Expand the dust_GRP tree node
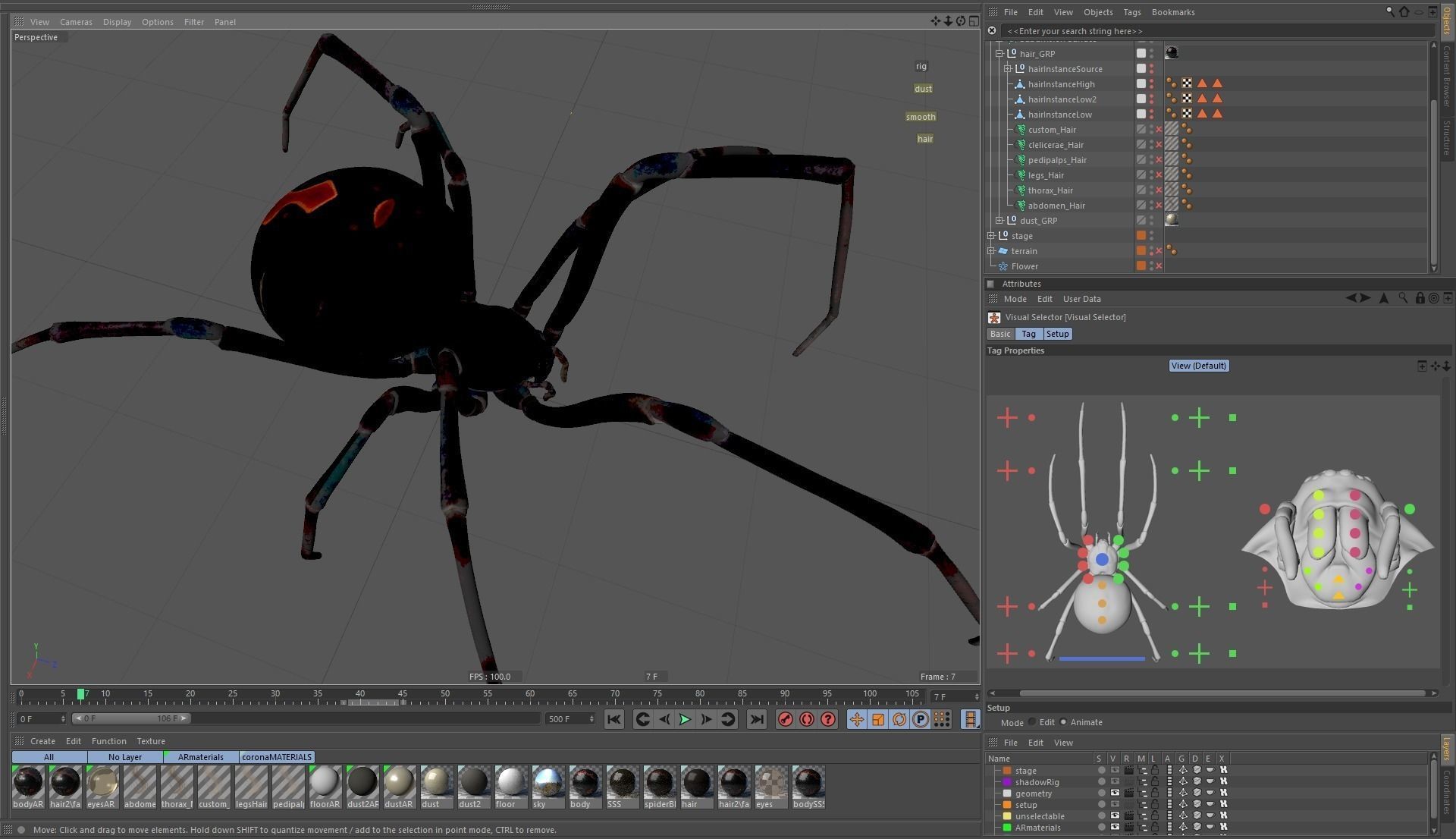The image size is (1456, 839). pos(999,221)
